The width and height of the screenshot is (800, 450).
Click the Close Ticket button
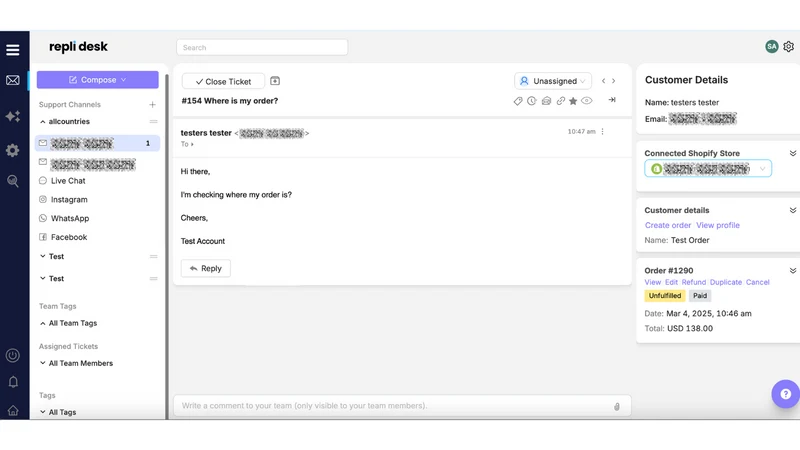tap(223, 81)
